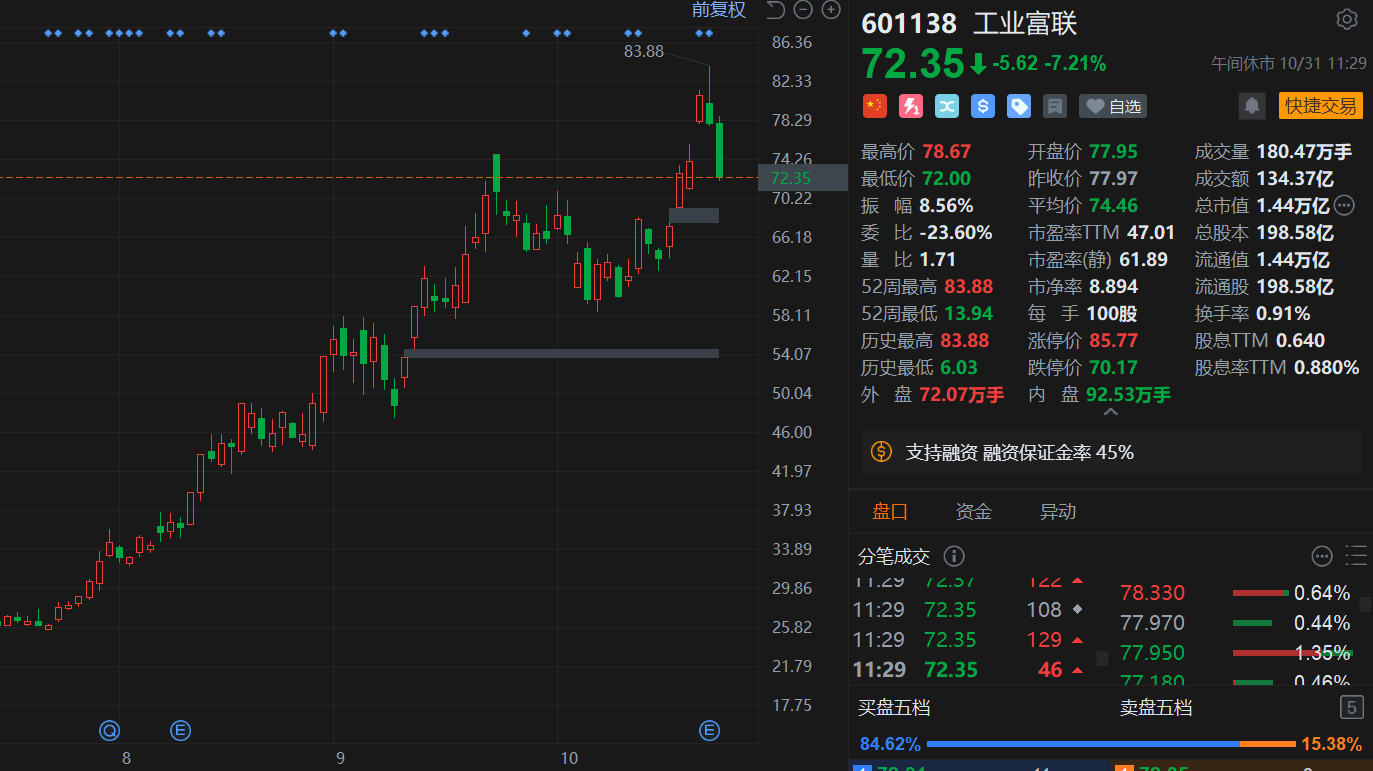Reset the chart with the undo arrow
Image resolution: width=1373 pixels, height=771 pixels.
click(775, 10)
